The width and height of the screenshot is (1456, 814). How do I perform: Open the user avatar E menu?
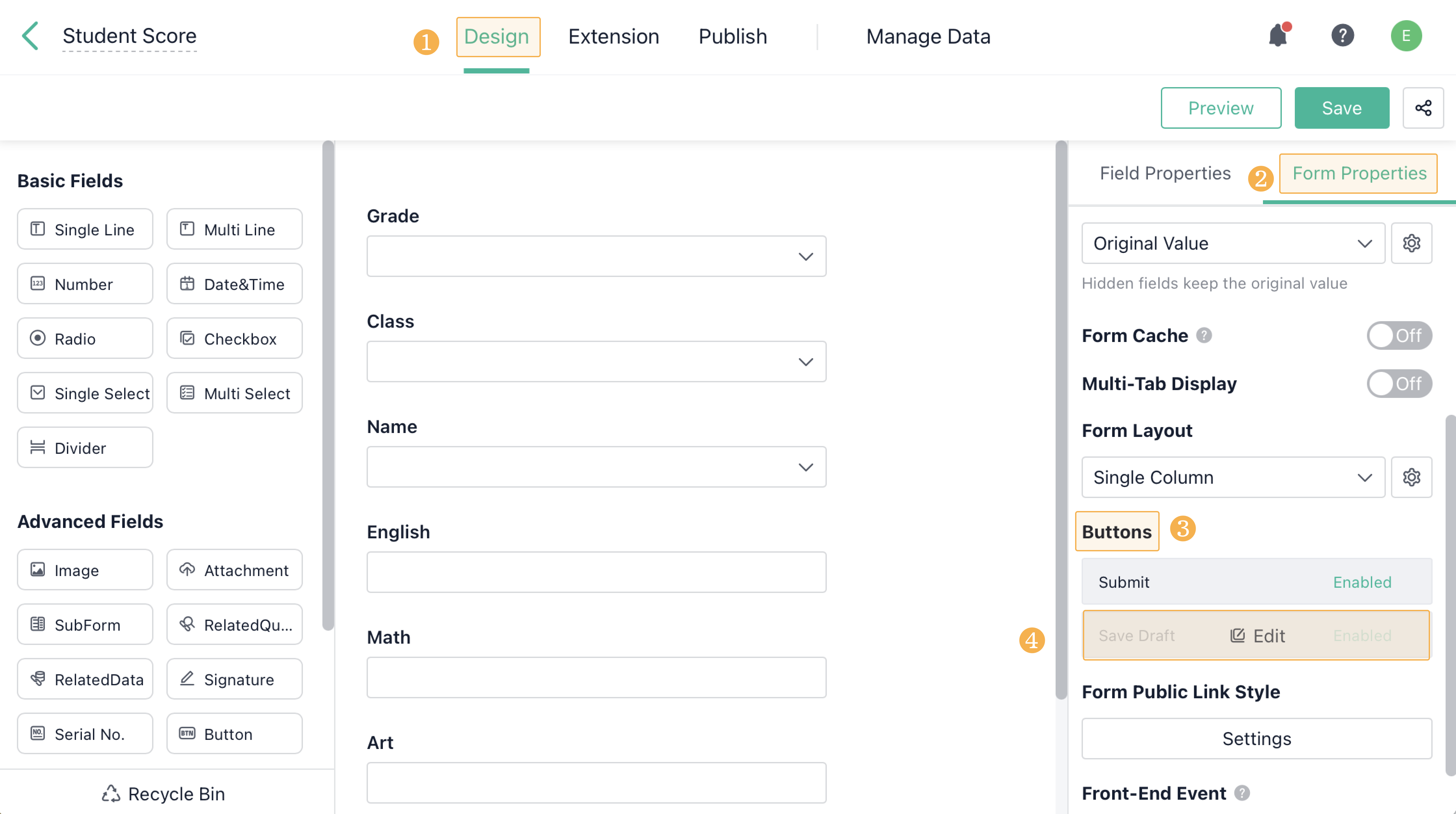tap(1406, 36)
